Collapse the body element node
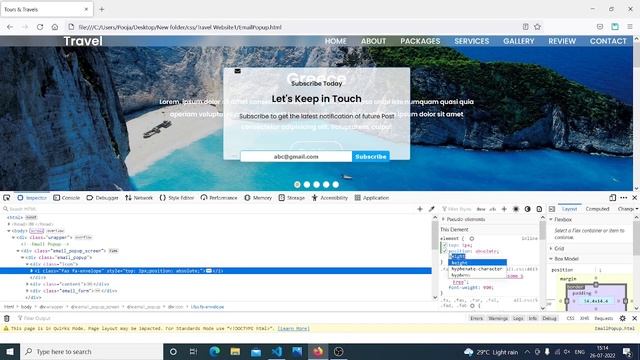Image resolution: width=640 pixels, height=360 pixels. coord(9,231)
